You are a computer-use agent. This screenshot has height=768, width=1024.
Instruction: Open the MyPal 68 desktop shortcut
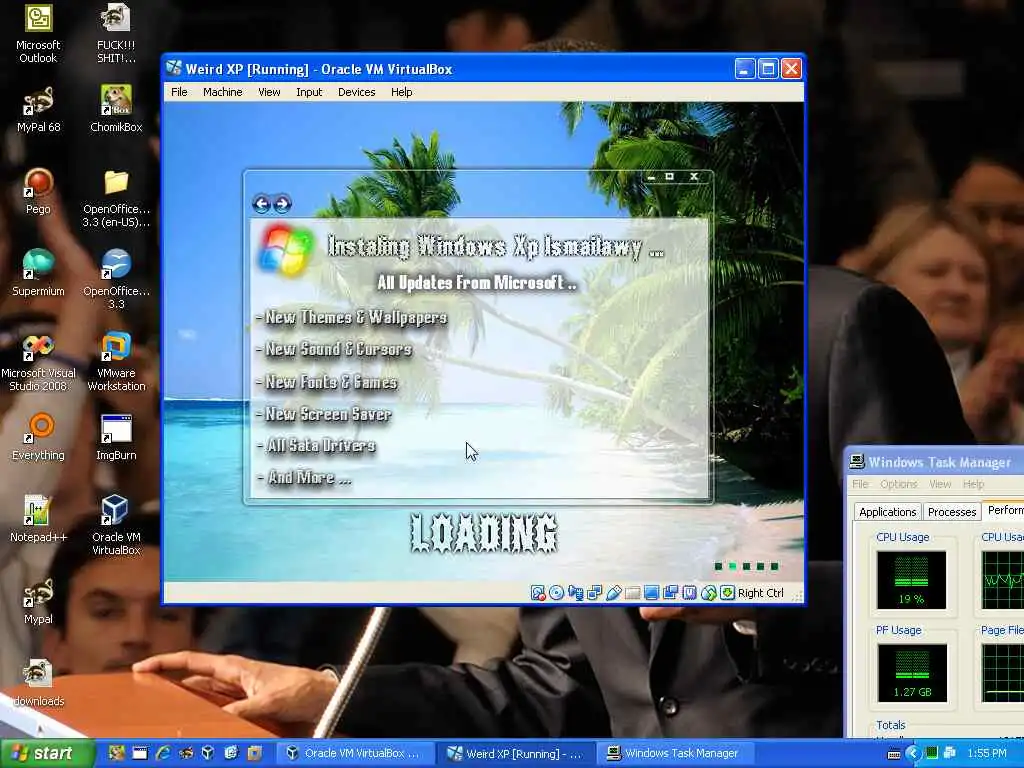click(38, 110)
